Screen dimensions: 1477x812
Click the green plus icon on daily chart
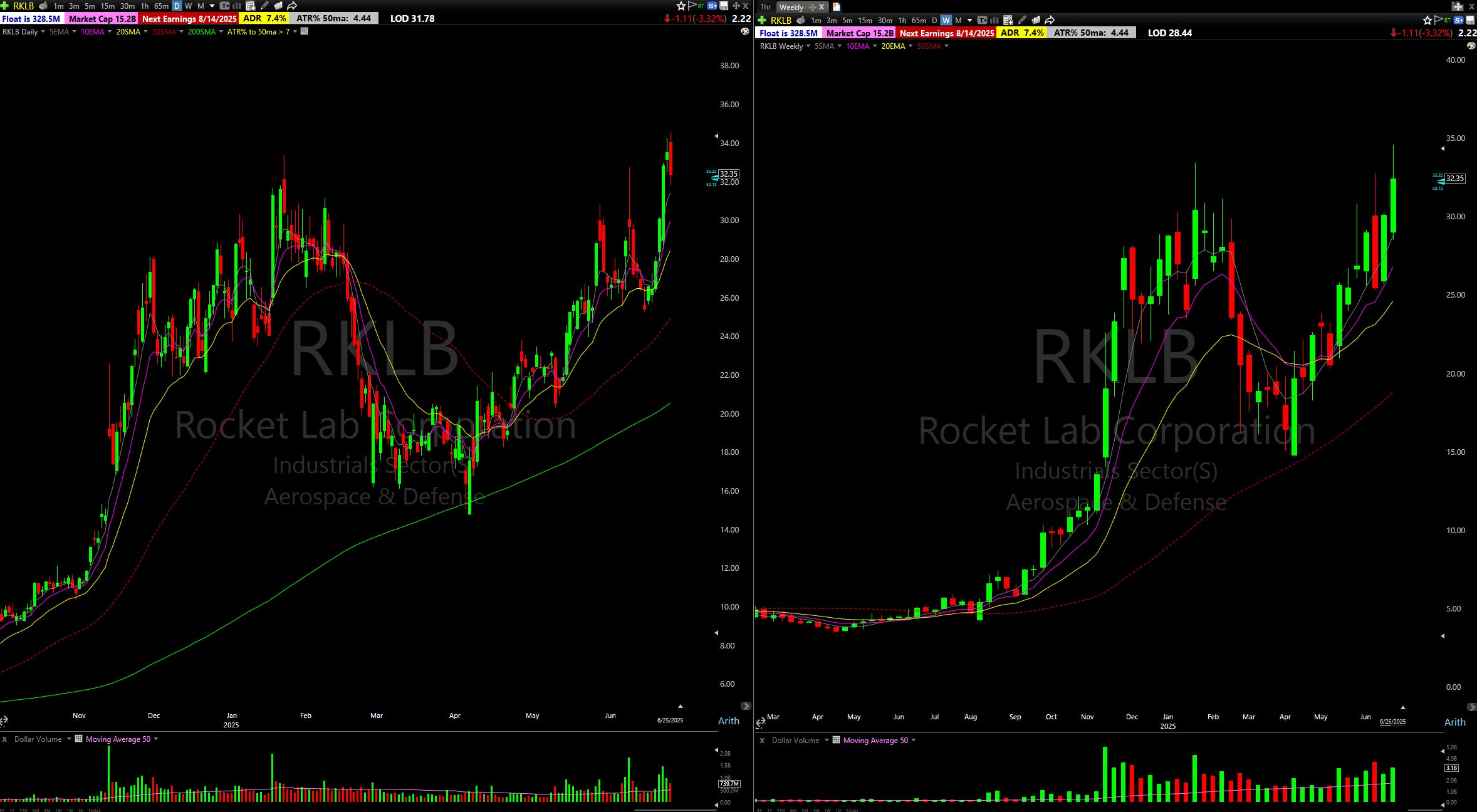click(5, 6)
